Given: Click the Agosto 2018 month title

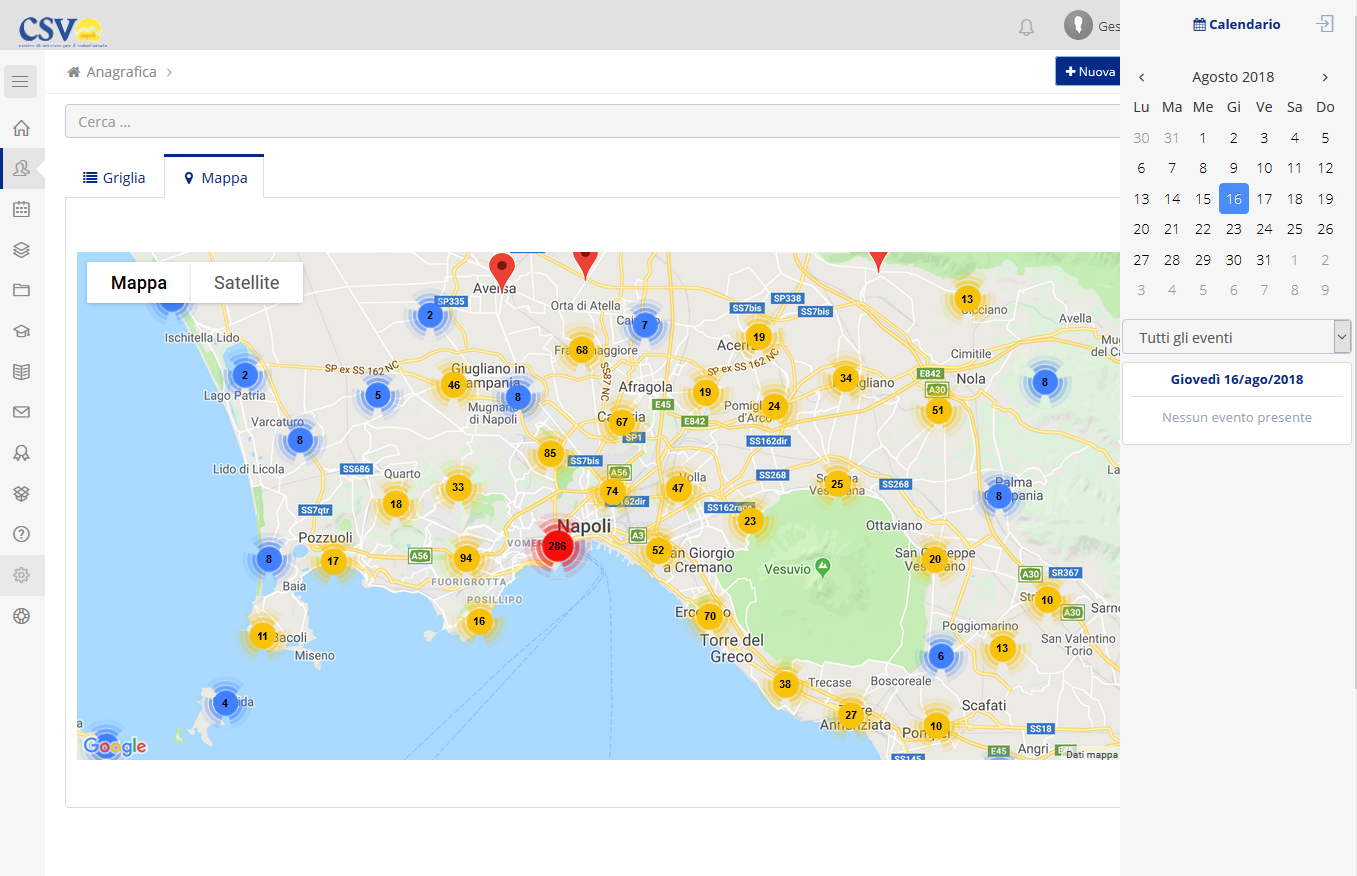Looking at the screenshot, I should [1233, 77].
